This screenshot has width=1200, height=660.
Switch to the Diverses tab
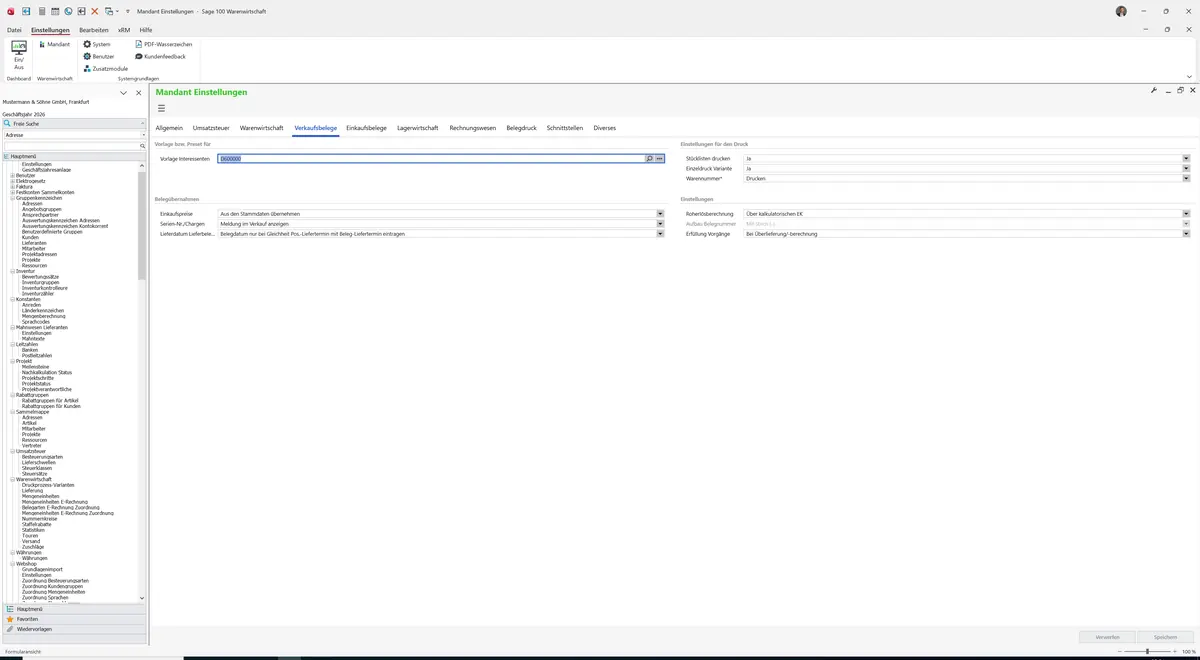point(605,128)
